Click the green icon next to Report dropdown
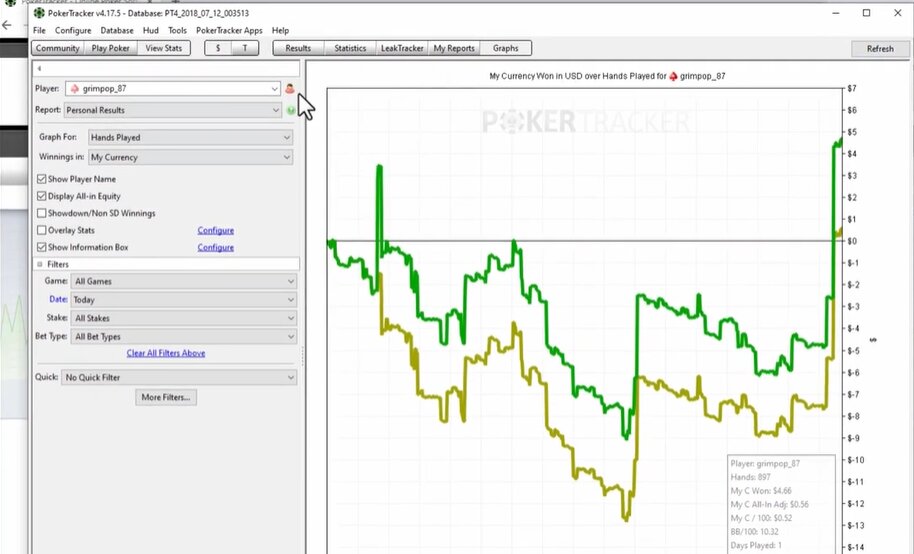 tap(291, 110)
